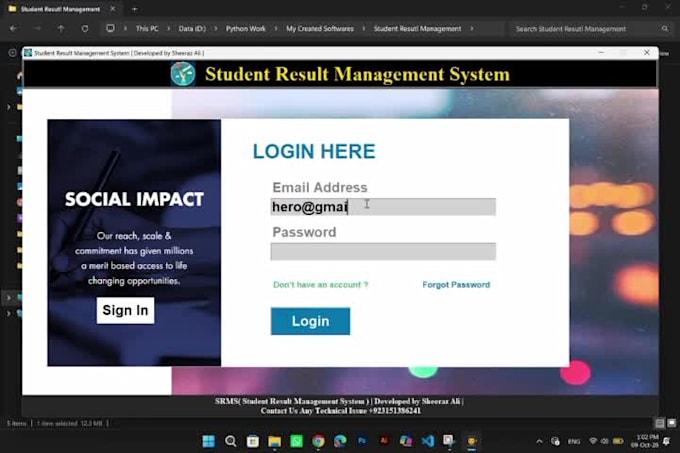Image resolution: width=680 pixels, height=453 pixels.
Task: Open Adobe Illustrator from the taskbar
Action: [x=384, y=441]
